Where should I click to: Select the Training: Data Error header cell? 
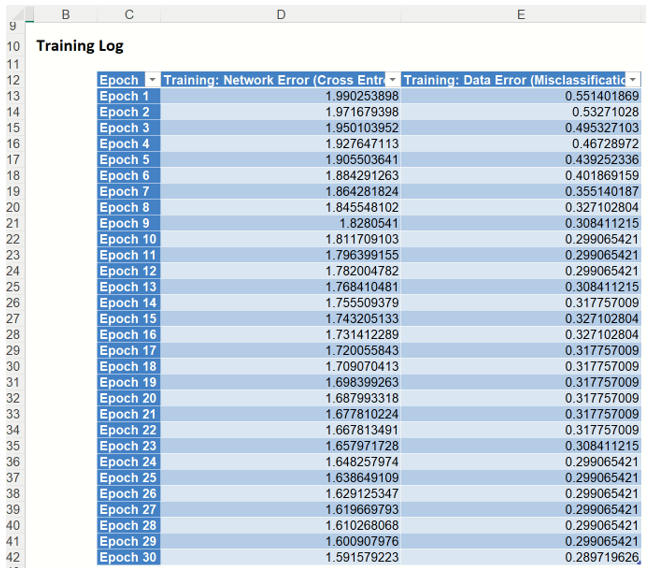[521, 79]
